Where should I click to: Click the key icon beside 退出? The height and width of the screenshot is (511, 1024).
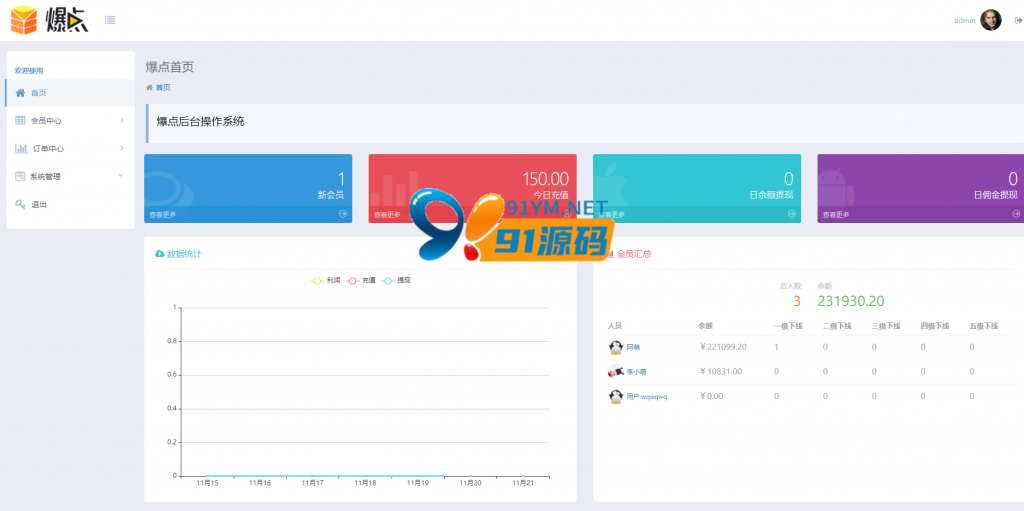[20, 205]
